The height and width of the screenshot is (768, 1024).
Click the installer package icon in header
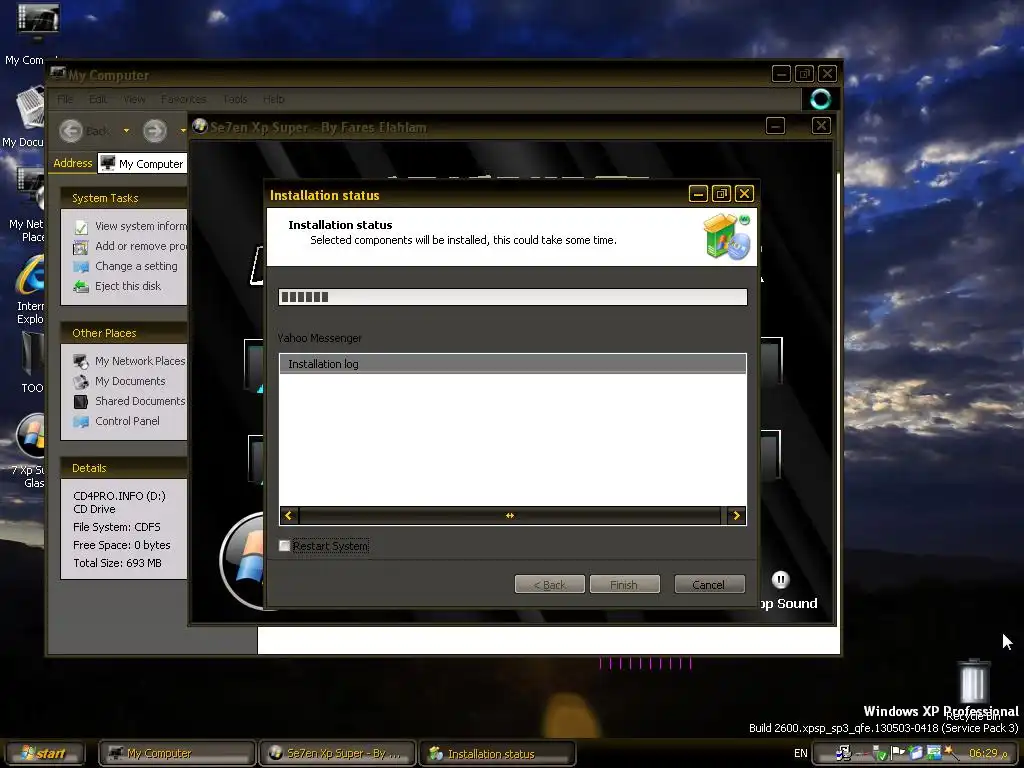[x=726, y=236]
